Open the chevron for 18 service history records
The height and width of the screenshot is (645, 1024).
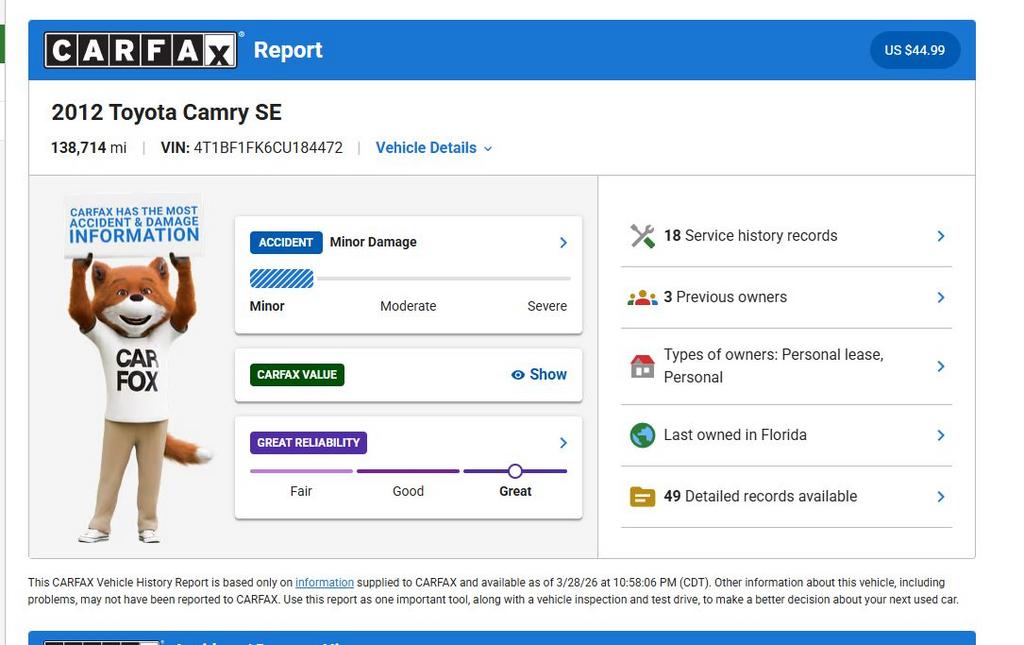pos(940,236)
